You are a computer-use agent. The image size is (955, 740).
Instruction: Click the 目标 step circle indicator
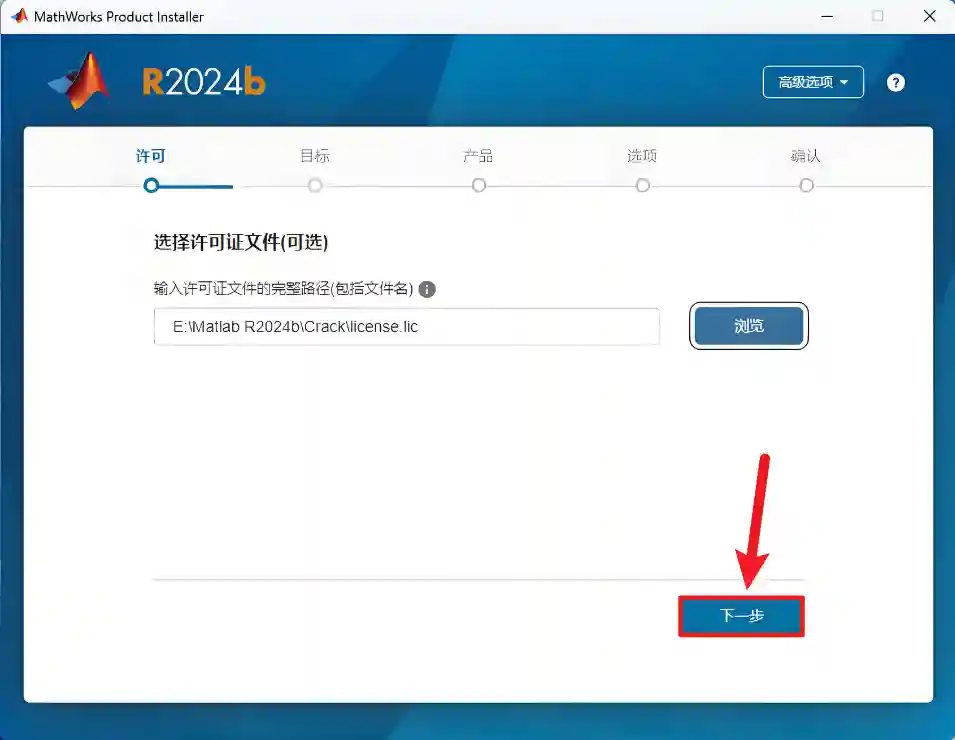click(x=315, y=185)
